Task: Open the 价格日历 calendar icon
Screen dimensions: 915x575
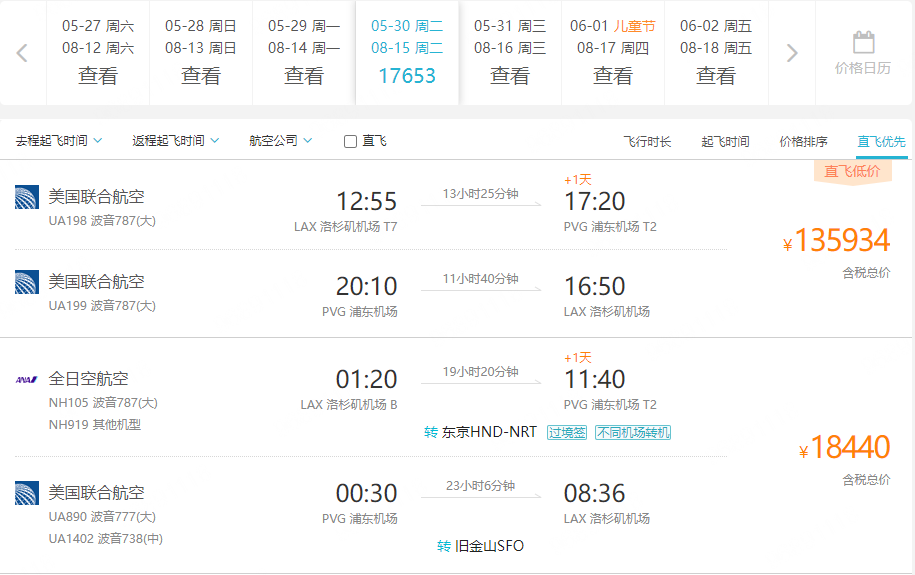Action: point(863,43)
